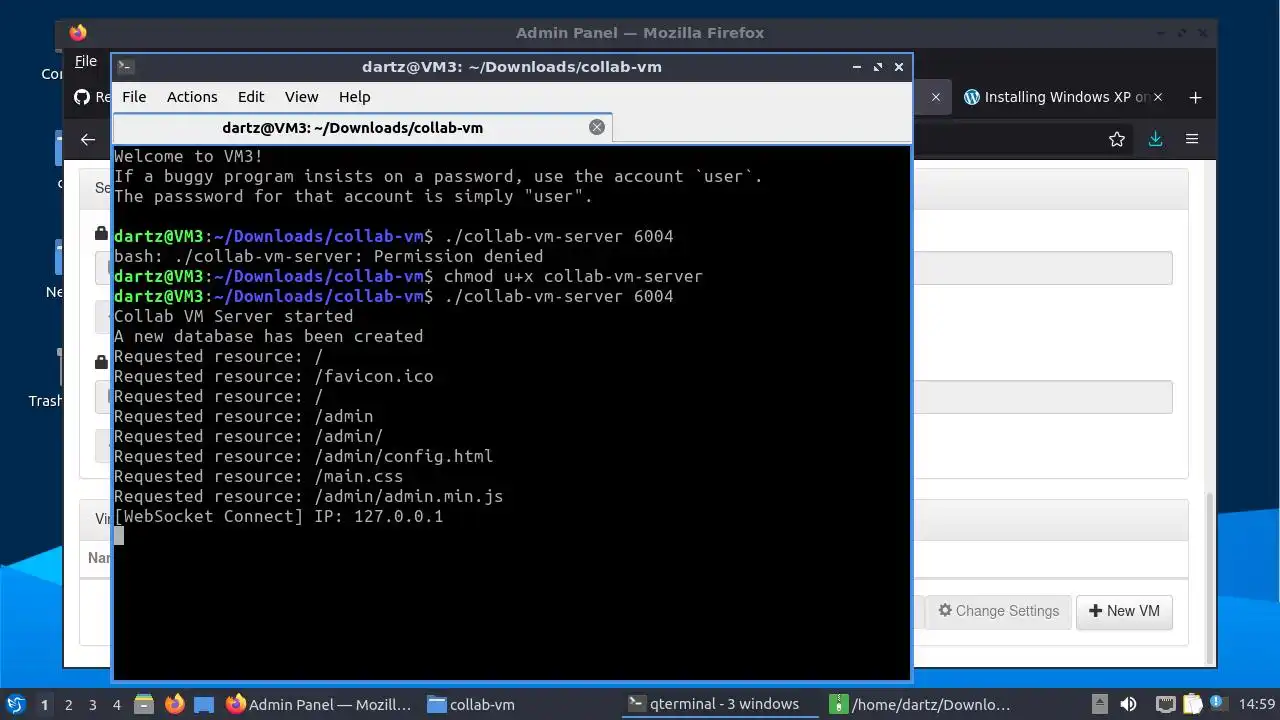The image size is (1280, 720).
Task: Open the network tray icon
Action: click(x=1166, y=704)
